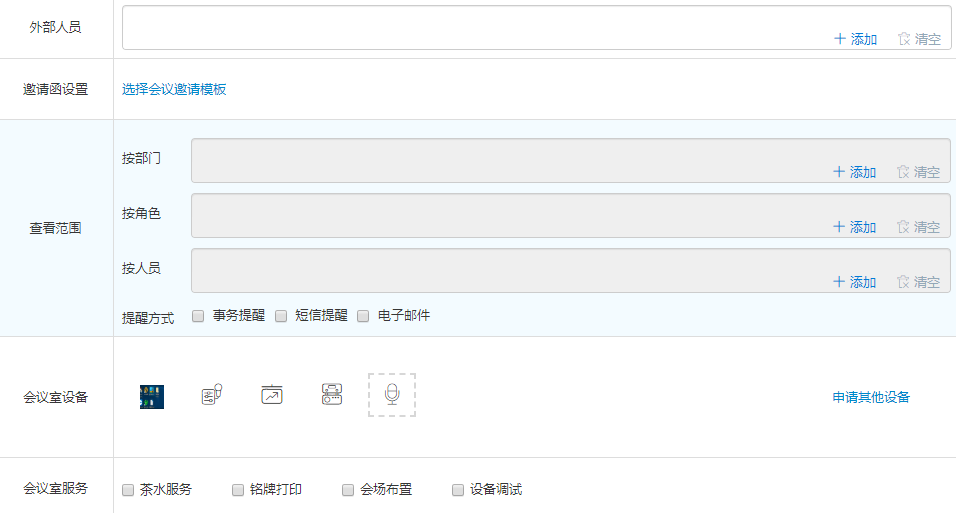Select the desktop screenshot equipment thumbnail
Viewport: 956px width, 513px height.
coord(152,396)
